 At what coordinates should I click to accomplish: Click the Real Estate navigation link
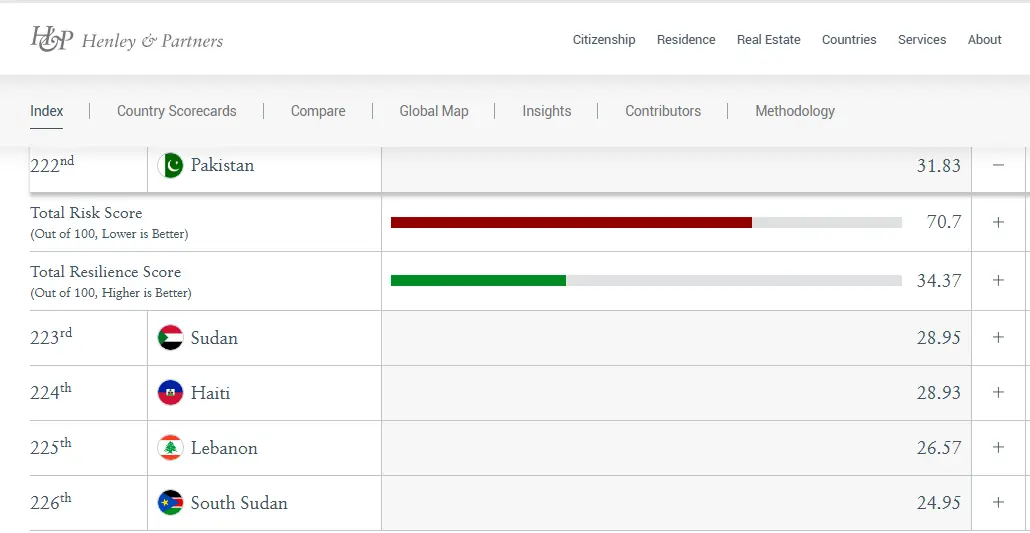point(769,40)
